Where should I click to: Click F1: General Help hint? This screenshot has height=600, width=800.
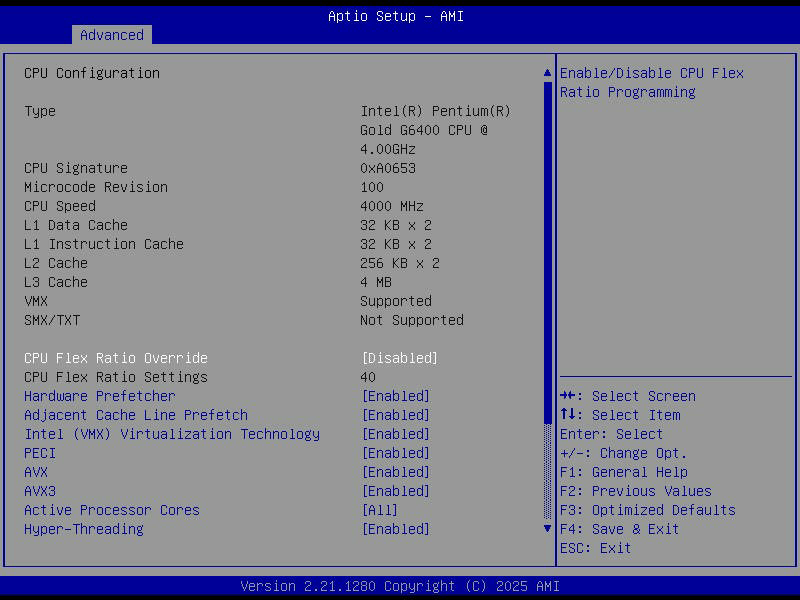pyautogui.click(x=623, y=472)
